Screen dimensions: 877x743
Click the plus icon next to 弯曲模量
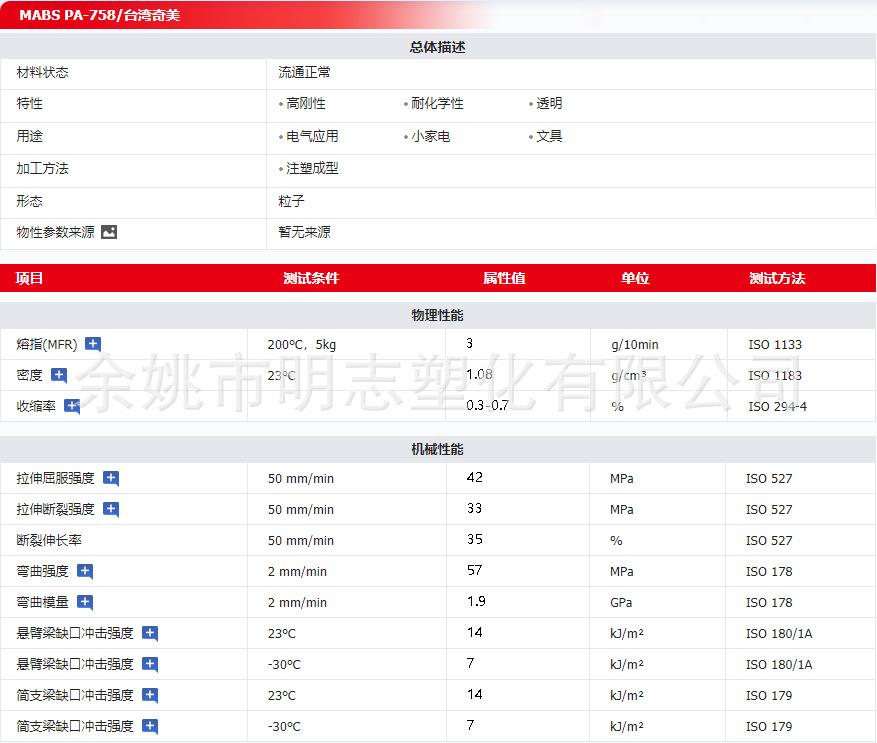pyautogui.click(x=85, y=602)
